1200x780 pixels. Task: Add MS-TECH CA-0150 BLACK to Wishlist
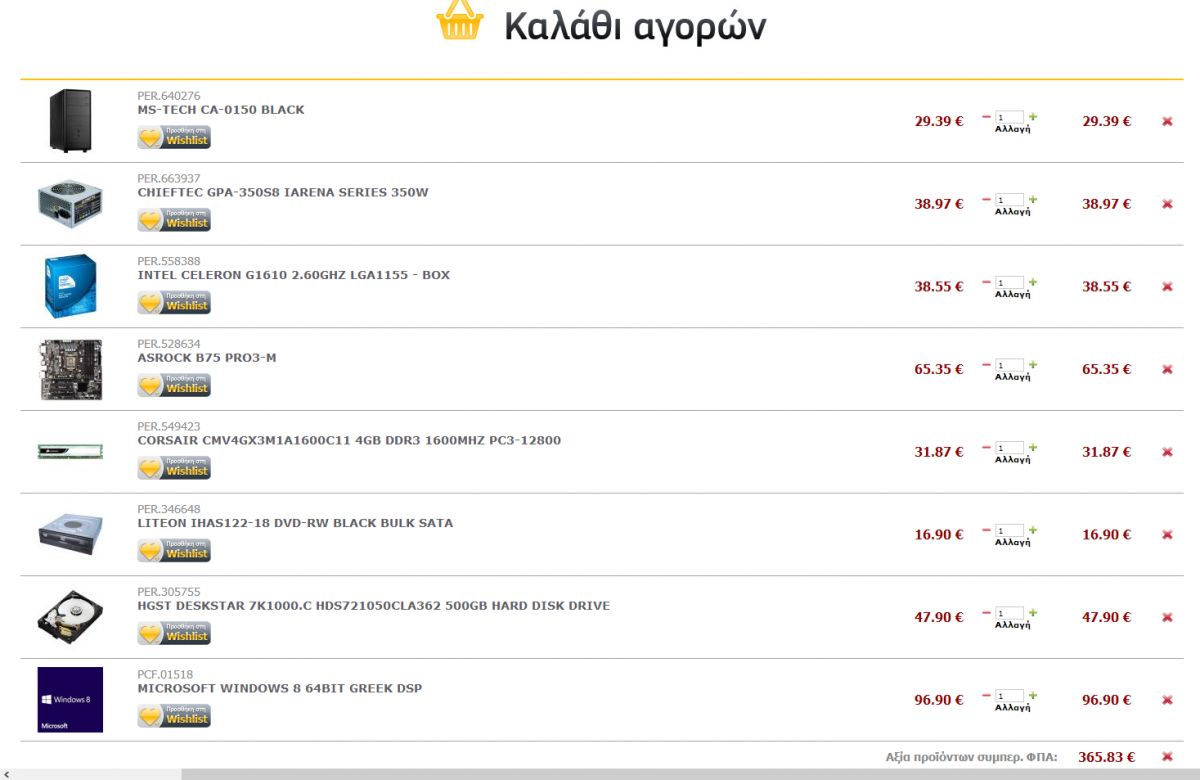[x=174, y=137]
